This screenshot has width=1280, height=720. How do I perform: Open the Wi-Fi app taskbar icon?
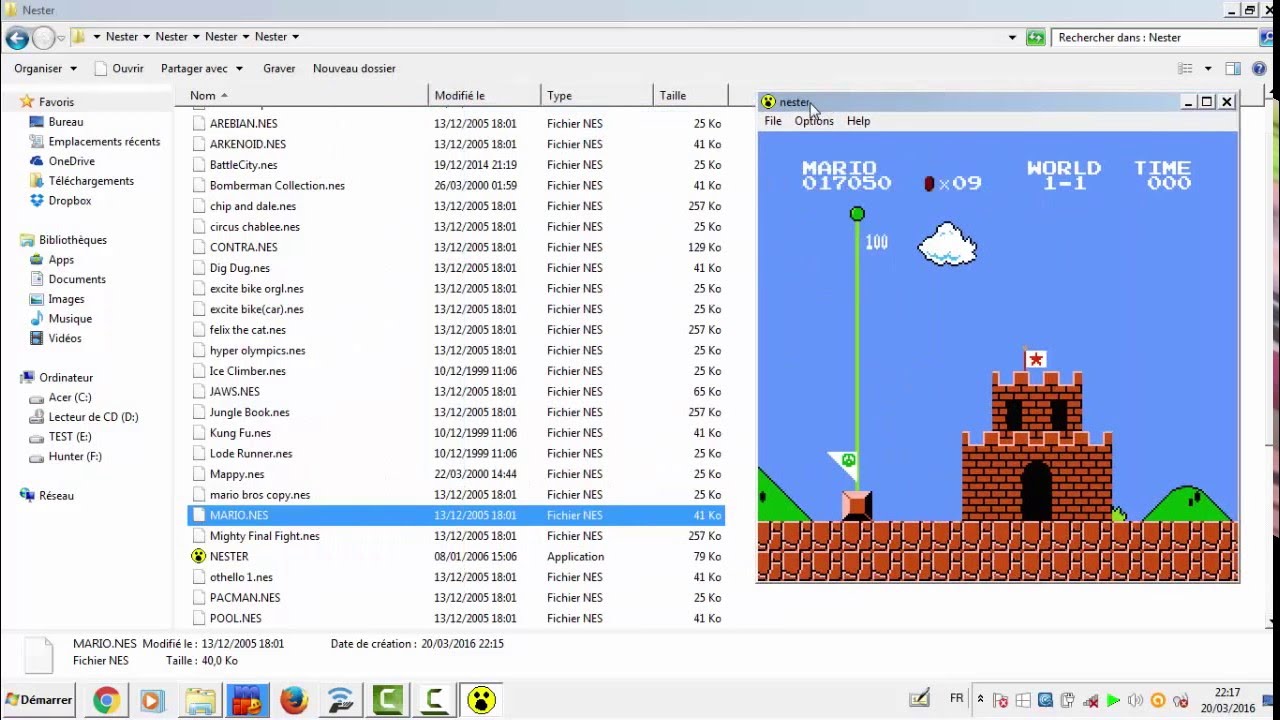click(x=340, y=700)
